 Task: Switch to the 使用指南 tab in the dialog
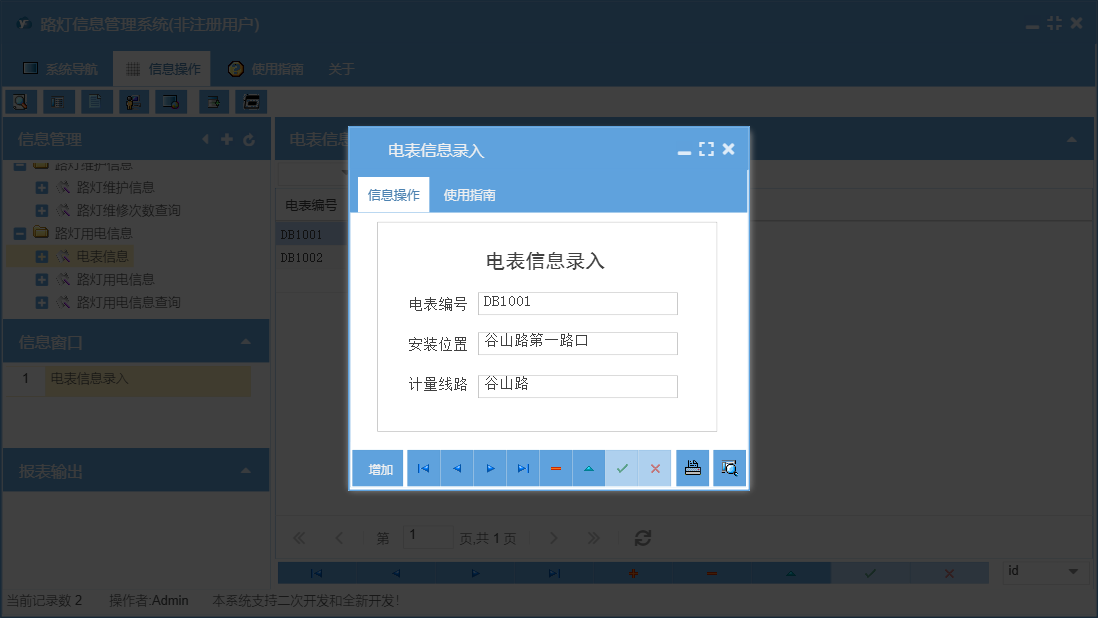pos(469,195)
